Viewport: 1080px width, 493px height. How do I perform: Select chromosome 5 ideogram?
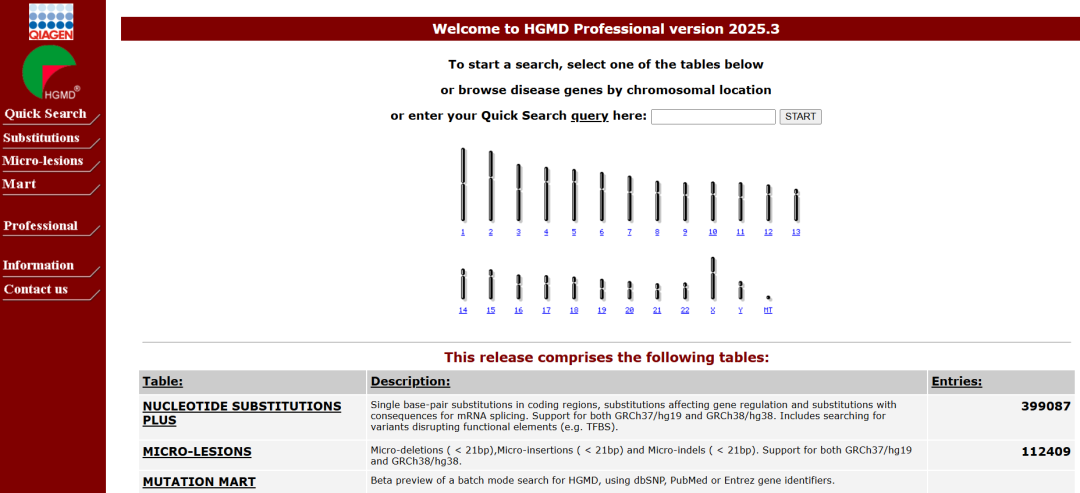(574, 195)
